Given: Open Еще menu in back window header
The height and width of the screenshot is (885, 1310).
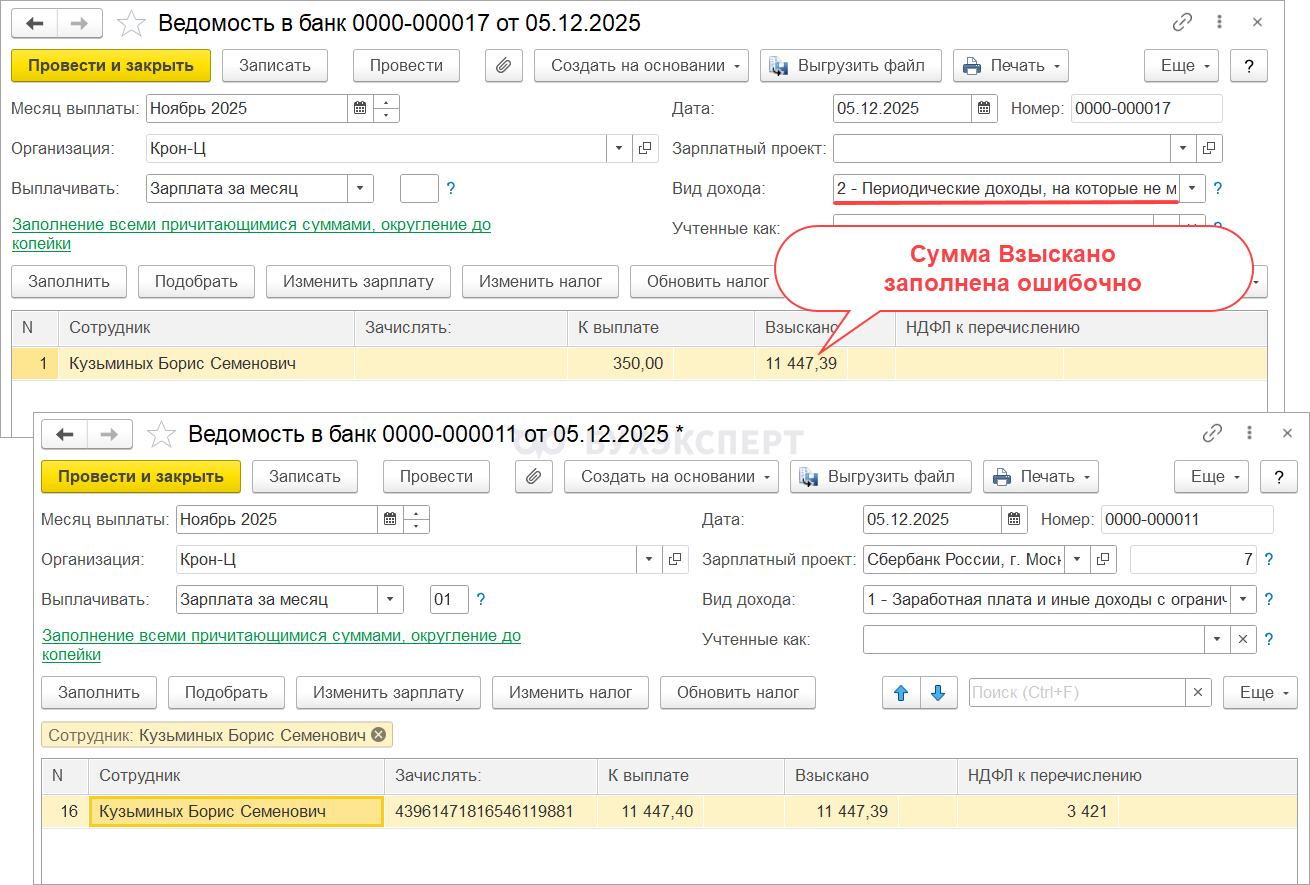Looking at the screenshot, I should point(1181,65).
